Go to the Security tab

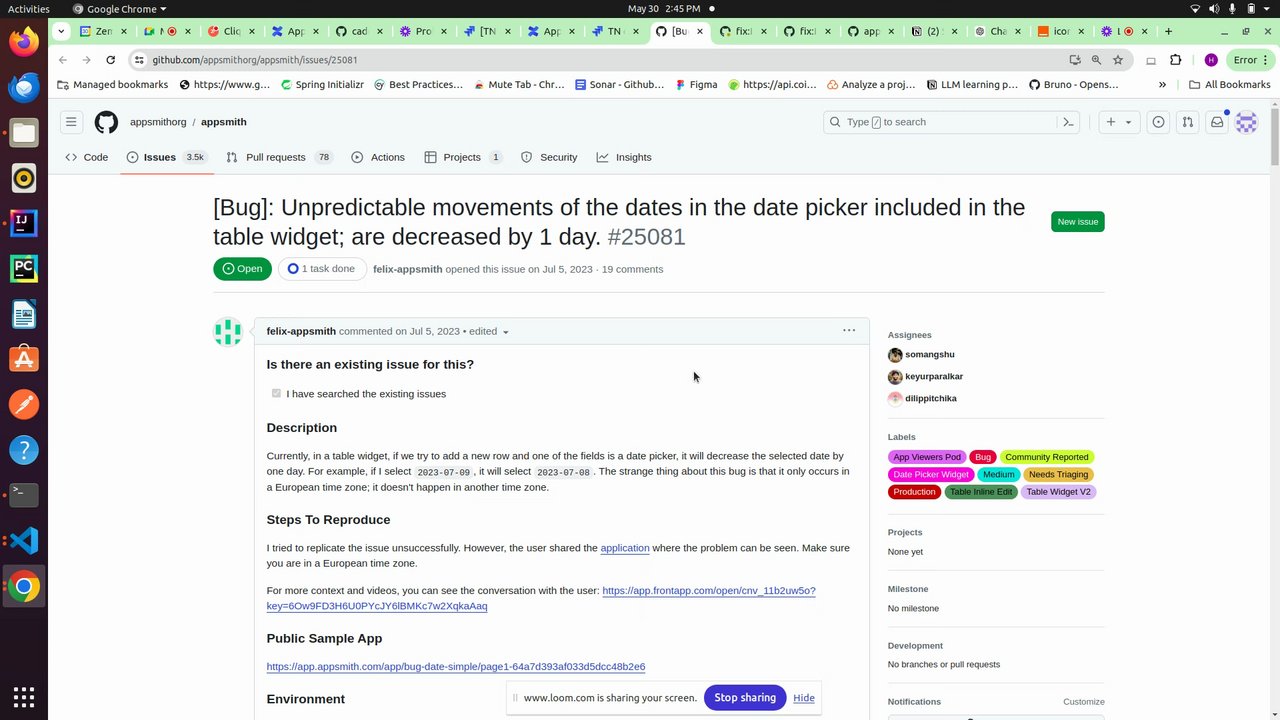[x=549, y=157]
